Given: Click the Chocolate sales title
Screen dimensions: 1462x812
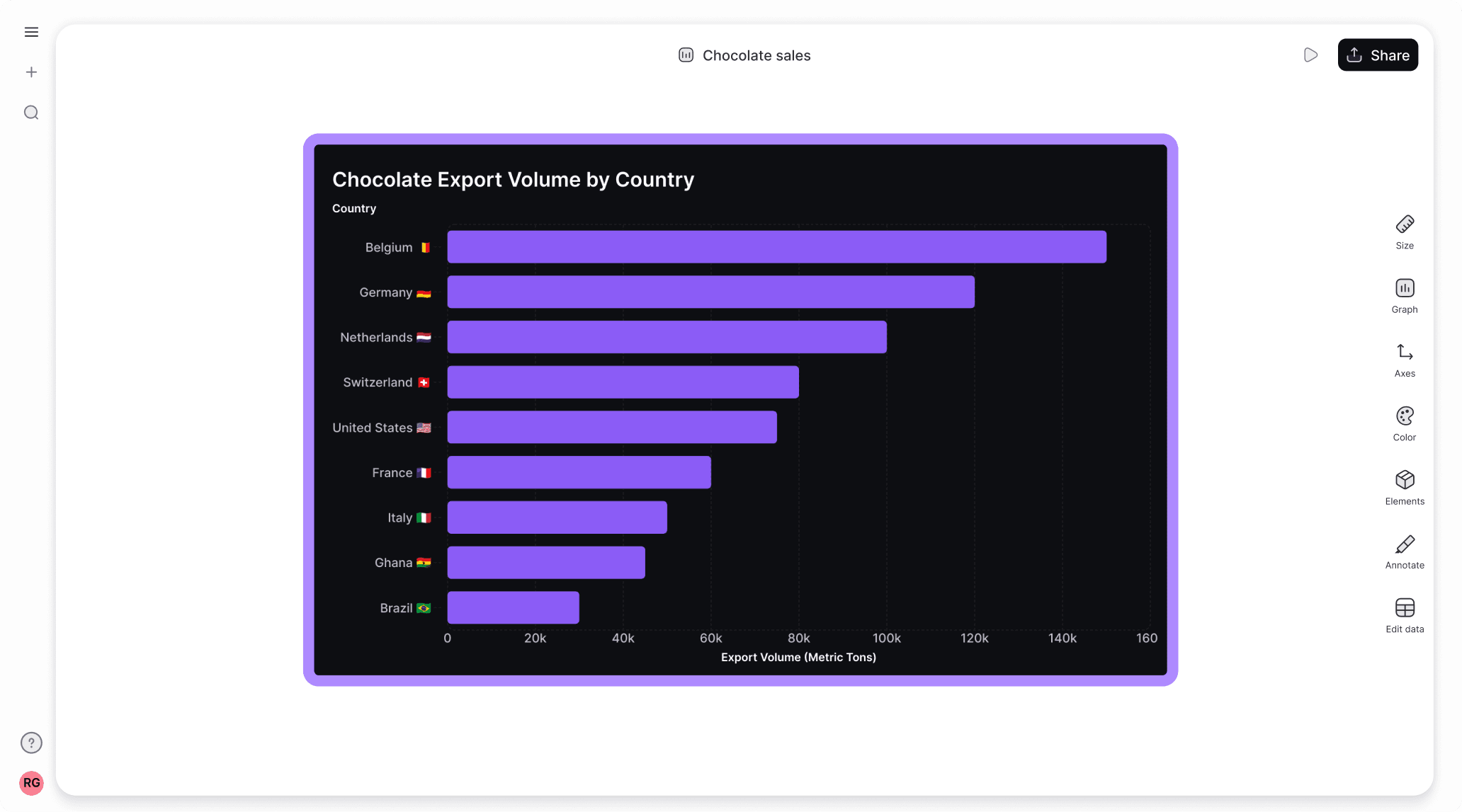Looking at the screenshot, I should pyautogui.click(x=756, y=55).
